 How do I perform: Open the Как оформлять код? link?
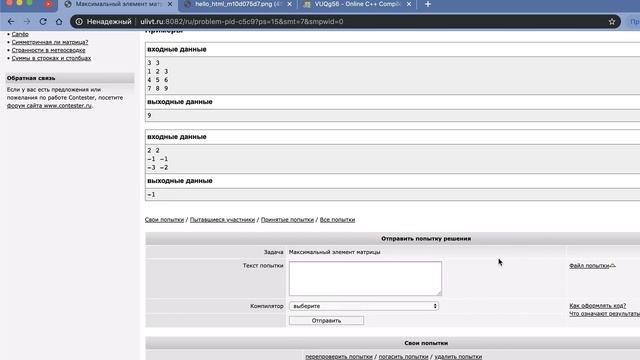click(x=598, y=306)
